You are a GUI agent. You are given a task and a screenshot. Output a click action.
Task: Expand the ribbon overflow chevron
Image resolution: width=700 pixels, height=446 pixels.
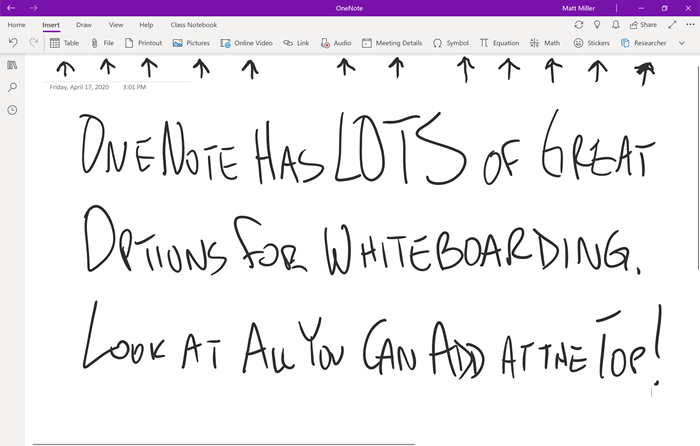682,43
